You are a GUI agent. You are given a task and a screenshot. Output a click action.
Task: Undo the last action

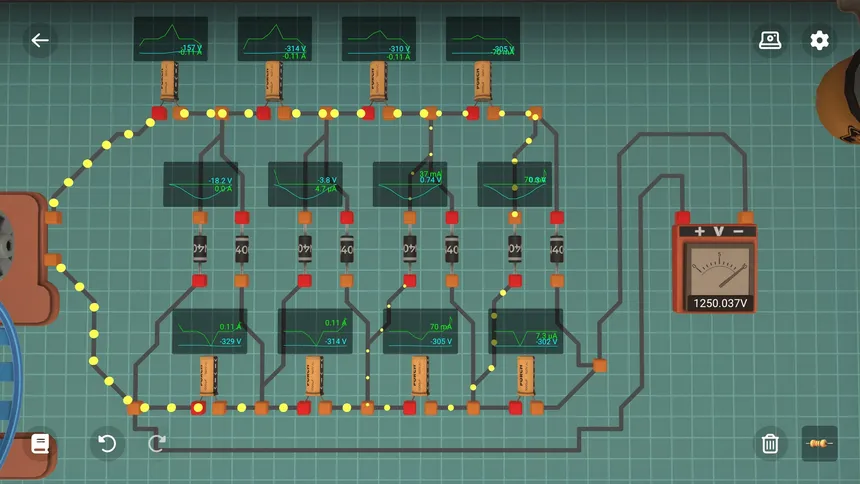point(107,443)
